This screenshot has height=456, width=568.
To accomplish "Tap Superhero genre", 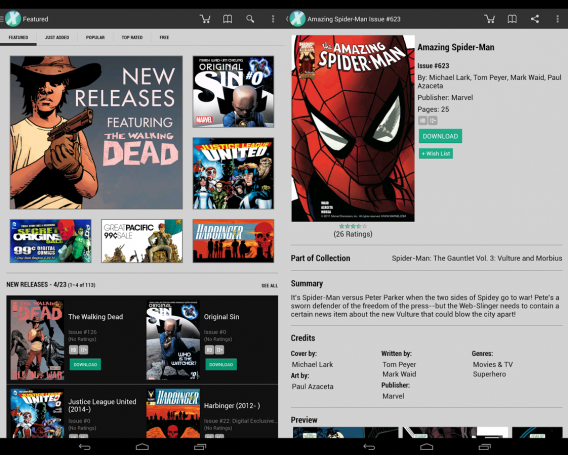I will pos(489,374).
